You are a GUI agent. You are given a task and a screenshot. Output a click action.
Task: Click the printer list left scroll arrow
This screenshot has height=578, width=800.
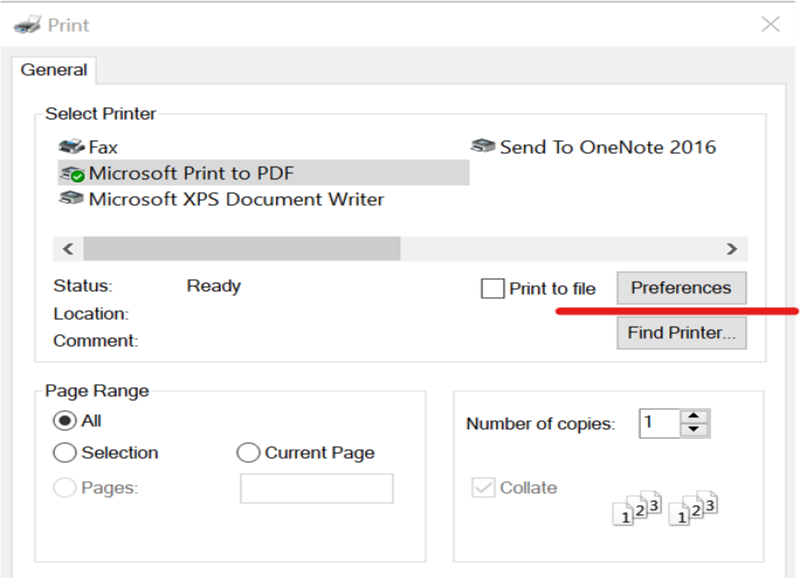[x=68, y=249]
